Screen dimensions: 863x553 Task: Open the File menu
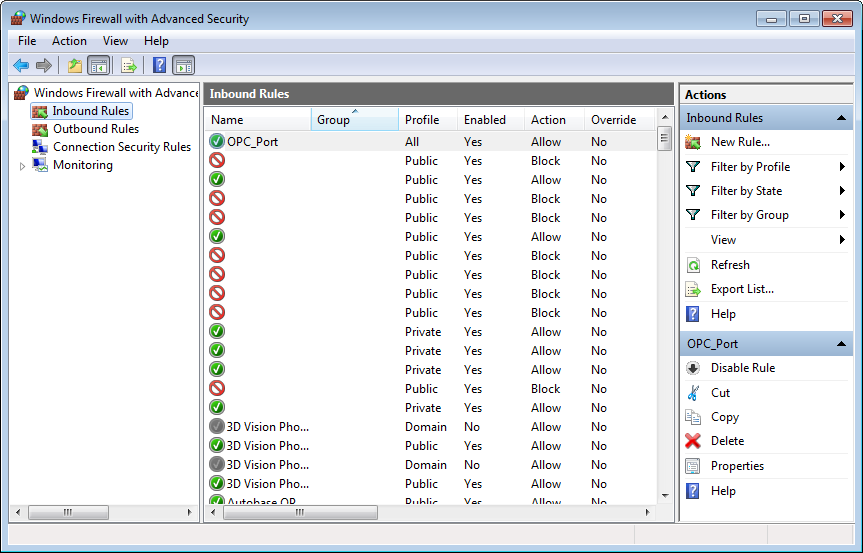(27, 41)
